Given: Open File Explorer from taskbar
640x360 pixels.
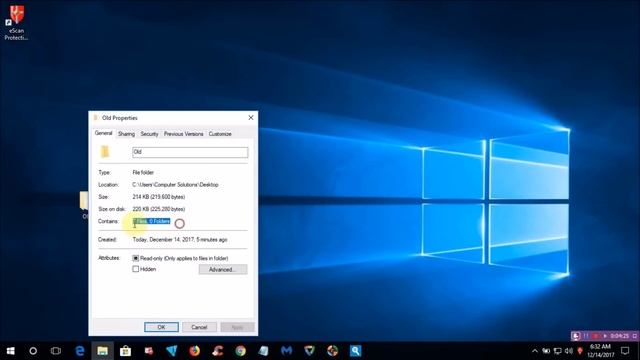Looking at the screenshot, I should [x=102, y=351].
